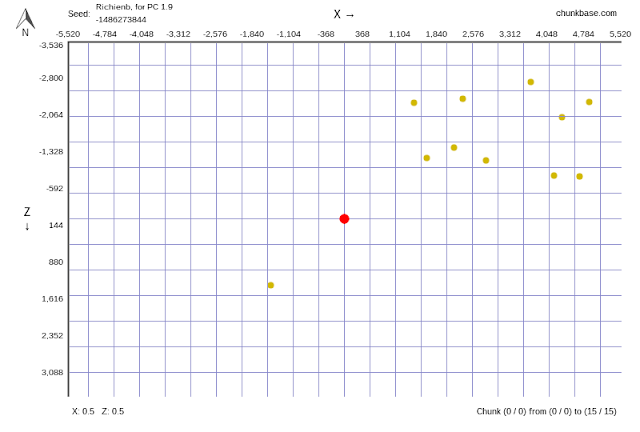Viewport: 640px width, 432px height.
Task: Select the lone yellow marker southwest of the origin
Action: pyautogui.click(x=271, y=285)
